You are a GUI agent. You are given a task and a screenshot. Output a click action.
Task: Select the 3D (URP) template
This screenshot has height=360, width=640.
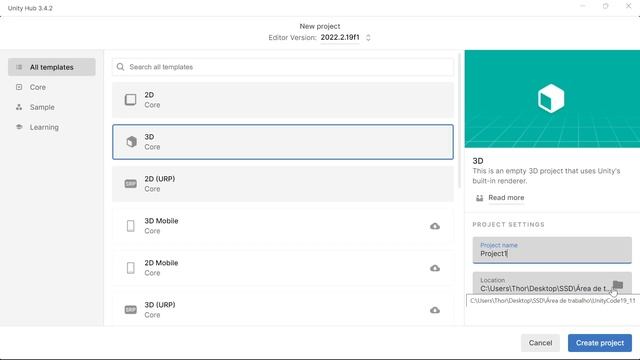[x=283, y=309]
